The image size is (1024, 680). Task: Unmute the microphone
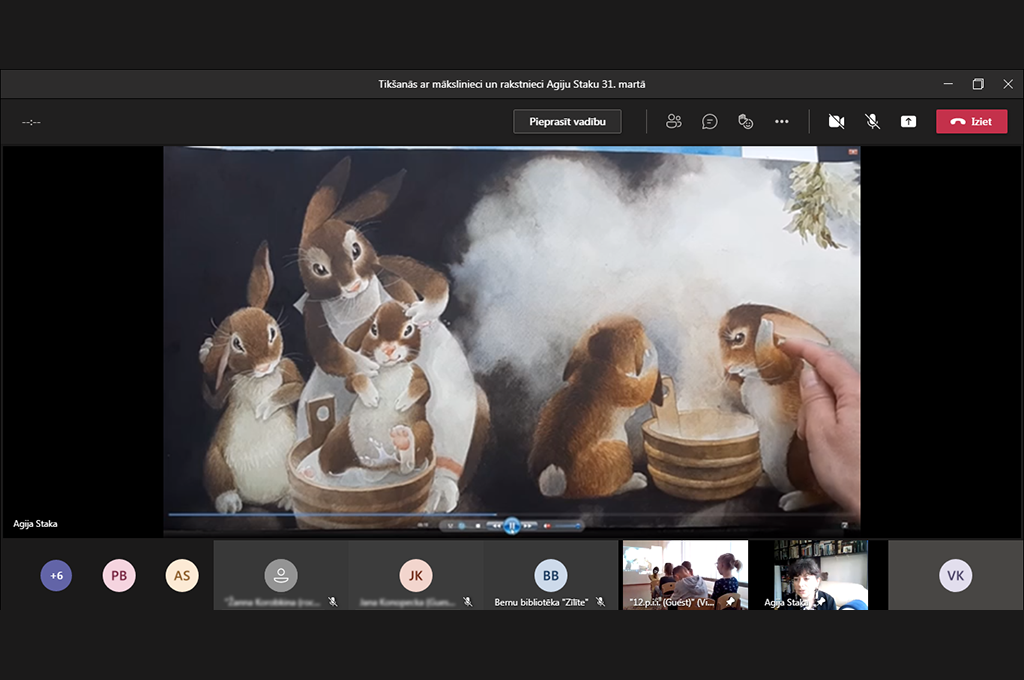[872, 121]
